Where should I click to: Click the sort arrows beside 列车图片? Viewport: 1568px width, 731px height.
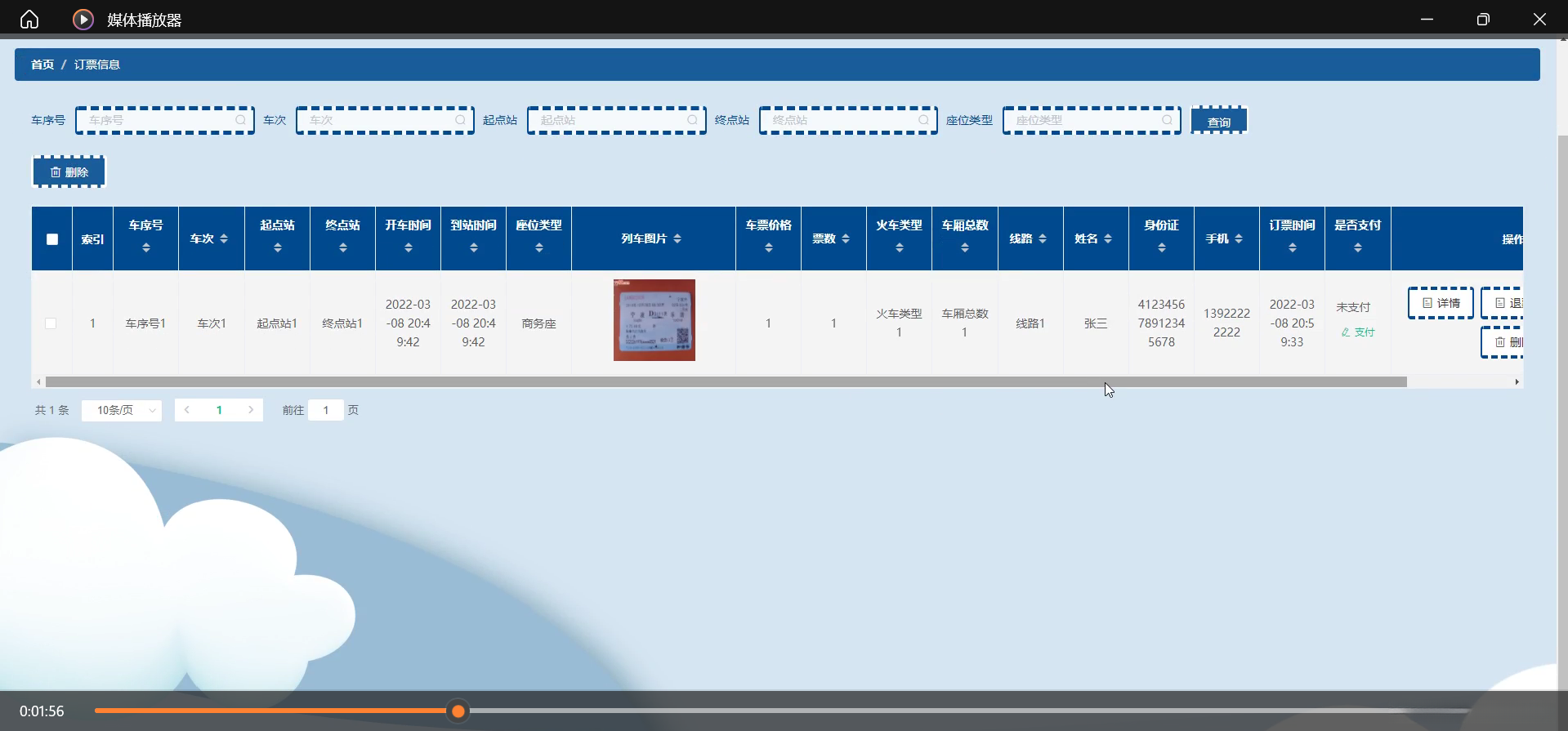pyautogui.click(x=677, y=238)
